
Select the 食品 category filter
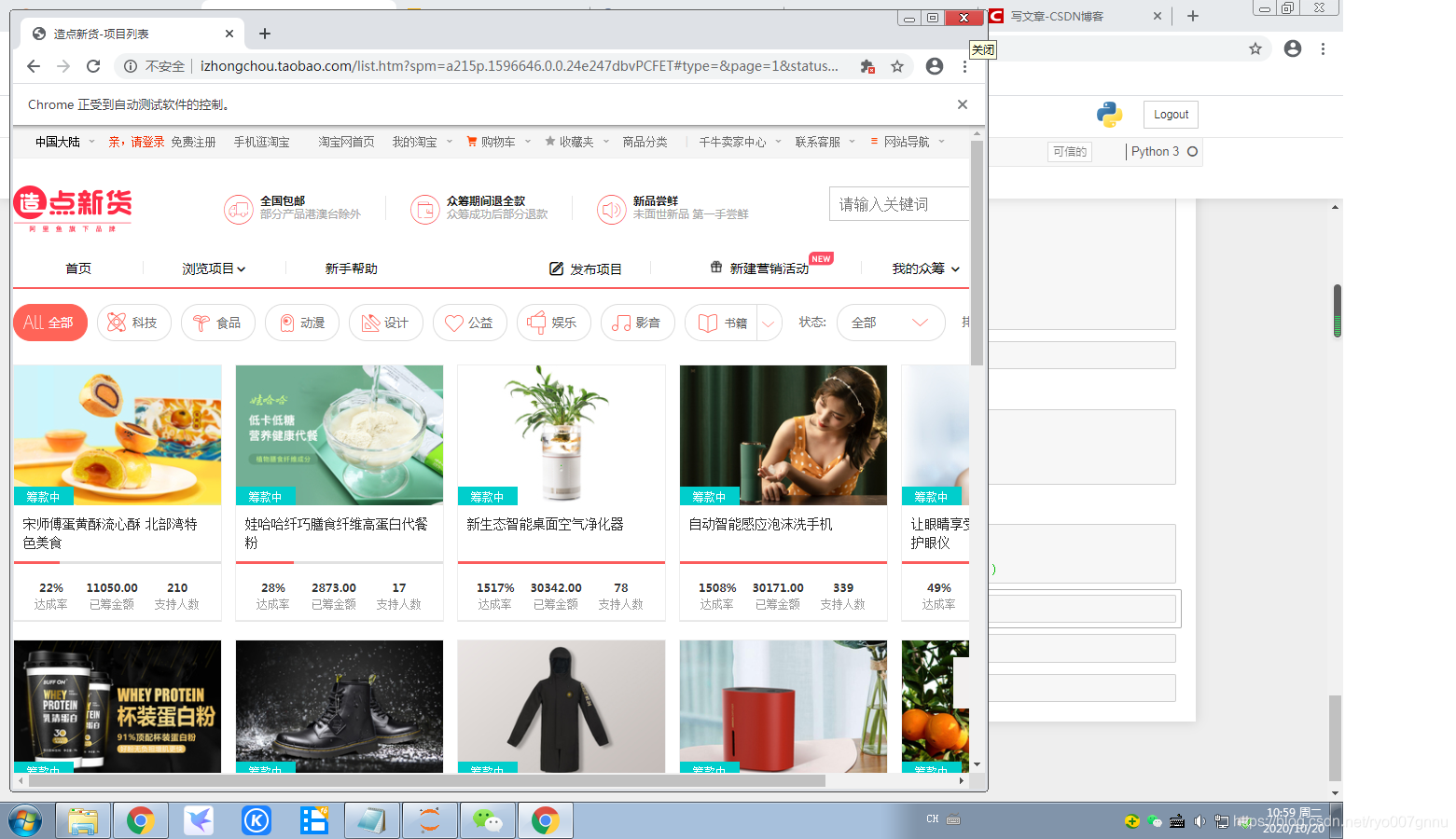pyautogui.click(x=218, y=323)
